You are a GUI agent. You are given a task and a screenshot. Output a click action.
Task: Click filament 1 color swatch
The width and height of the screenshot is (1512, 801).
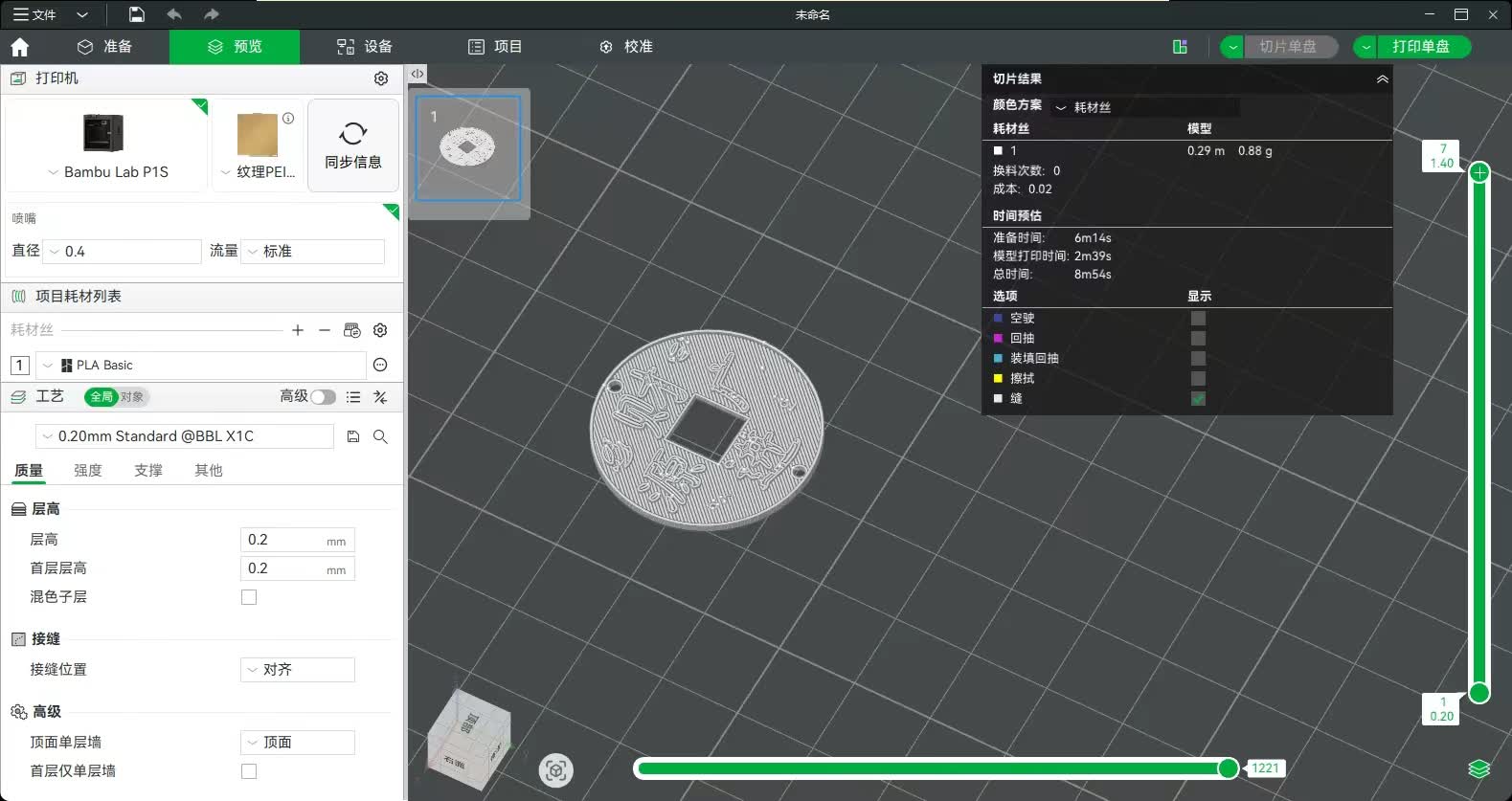[19, 365]
